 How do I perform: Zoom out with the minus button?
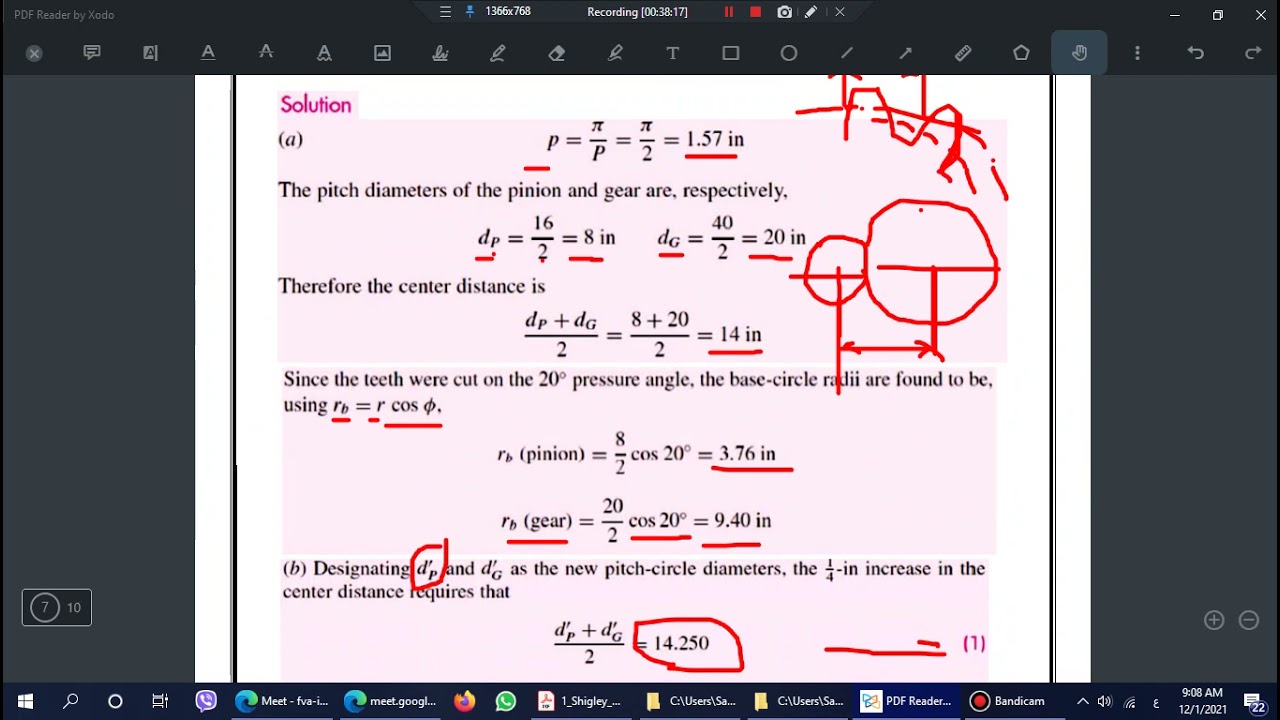1249,620
